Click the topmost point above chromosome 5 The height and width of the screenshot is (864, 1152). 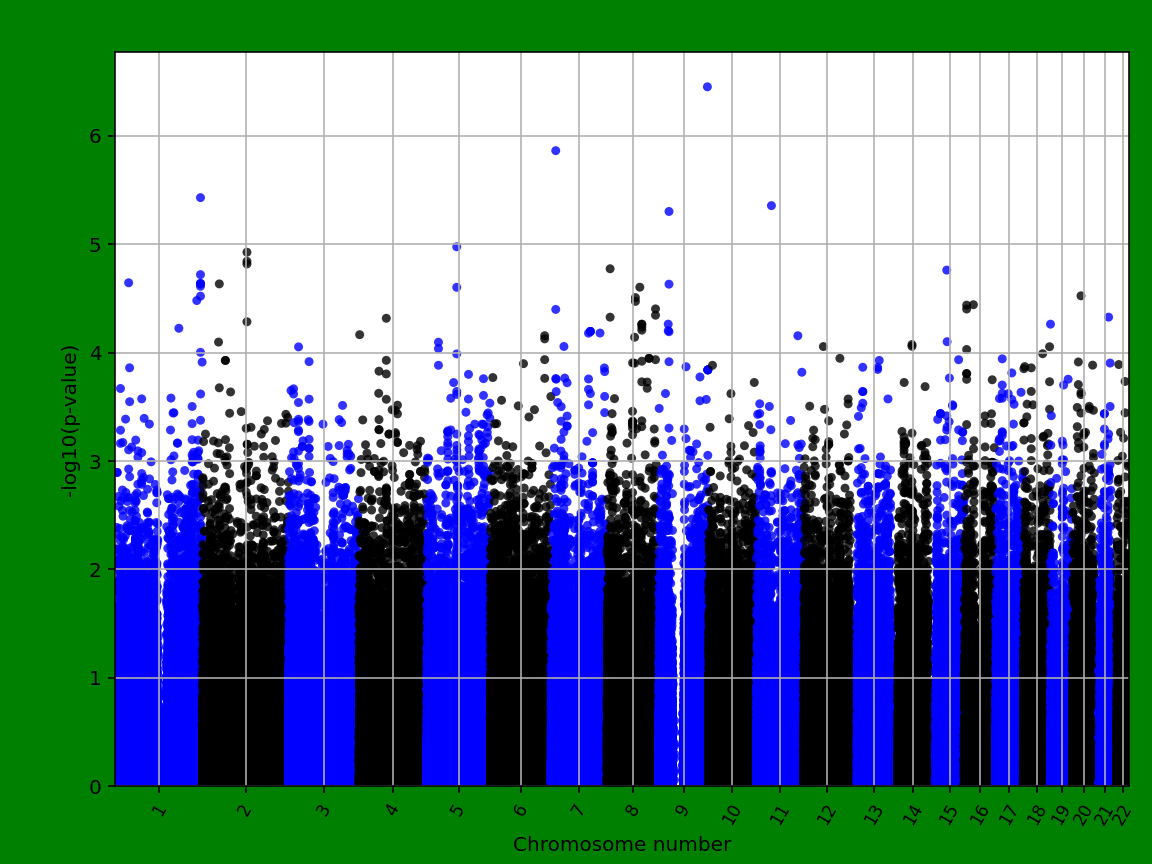coord(459,245)
